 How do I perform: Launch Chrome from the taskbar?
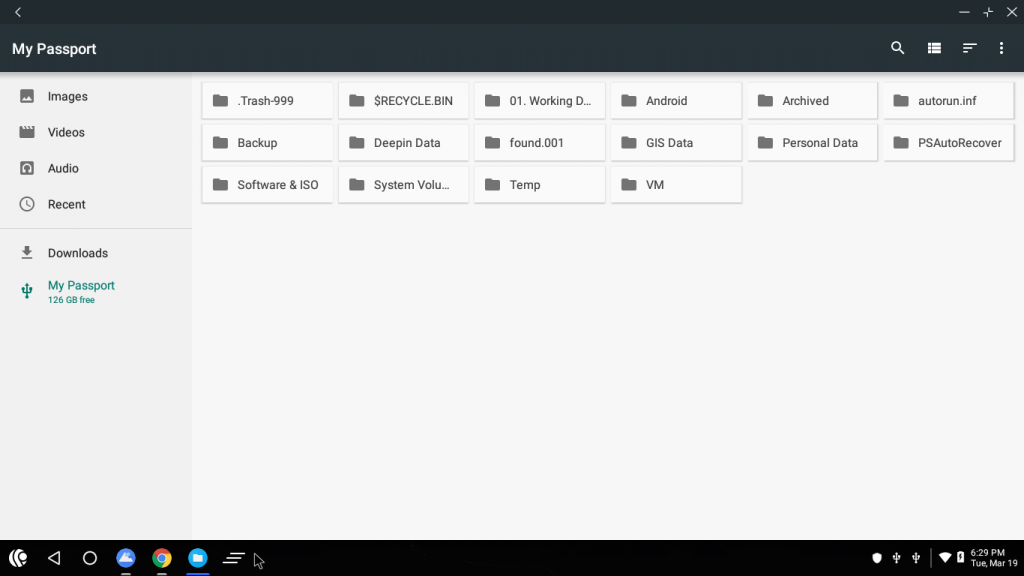click(161, 558)
